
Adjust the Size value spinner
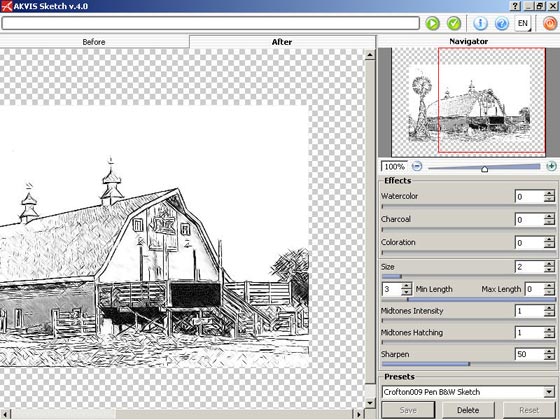click(549, 267)
